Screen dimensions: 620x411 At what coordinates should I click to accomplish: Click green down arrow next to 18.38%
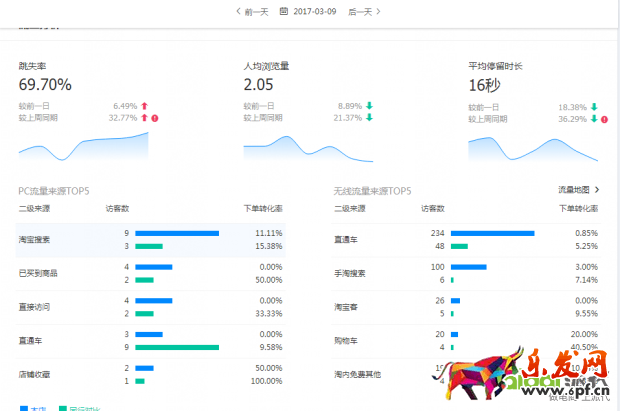[x=594, y=105]
